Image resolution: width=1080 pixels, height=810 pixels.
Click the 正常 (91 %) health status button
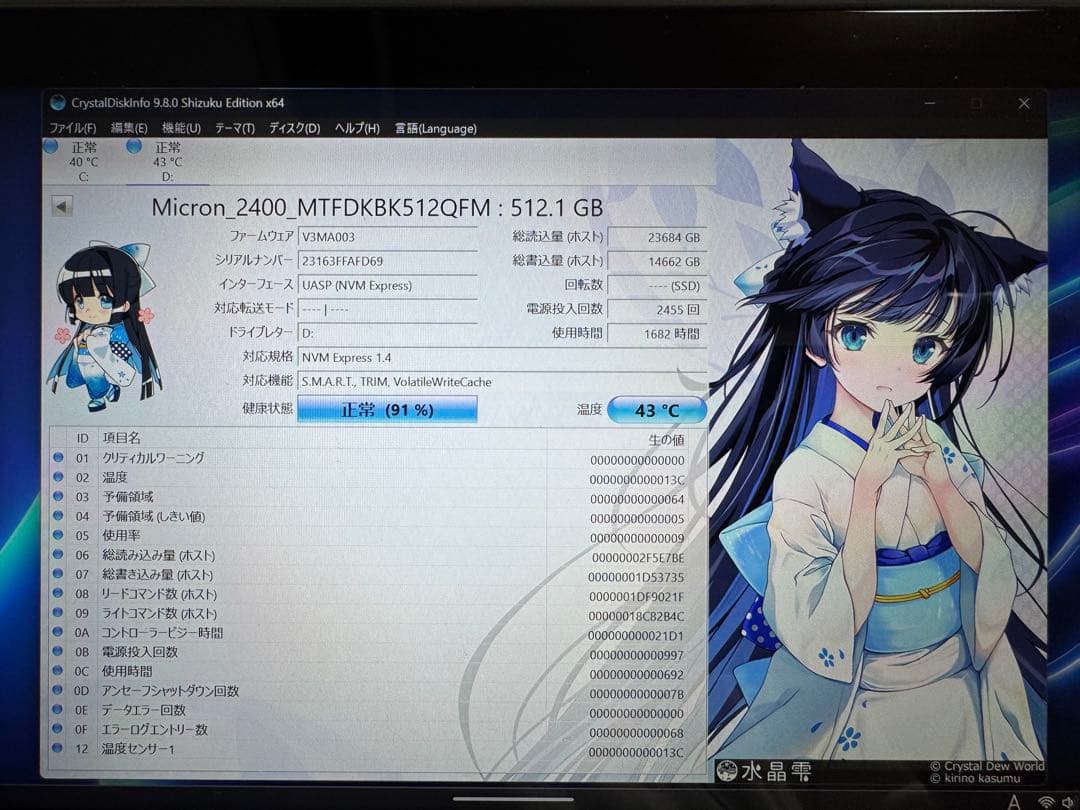(387, 409)
